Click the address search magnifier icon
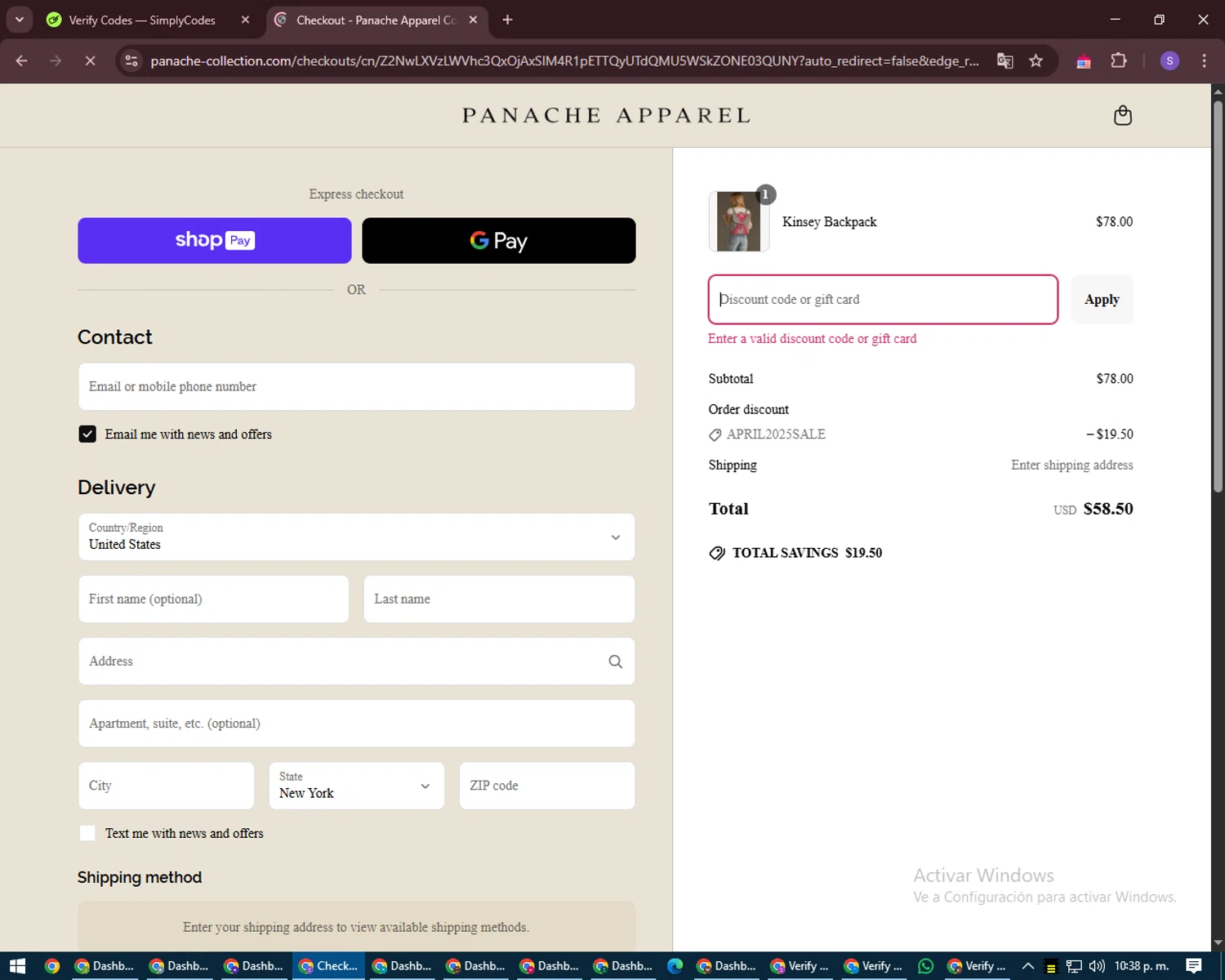1225x980 pixels. pos(616,661)
